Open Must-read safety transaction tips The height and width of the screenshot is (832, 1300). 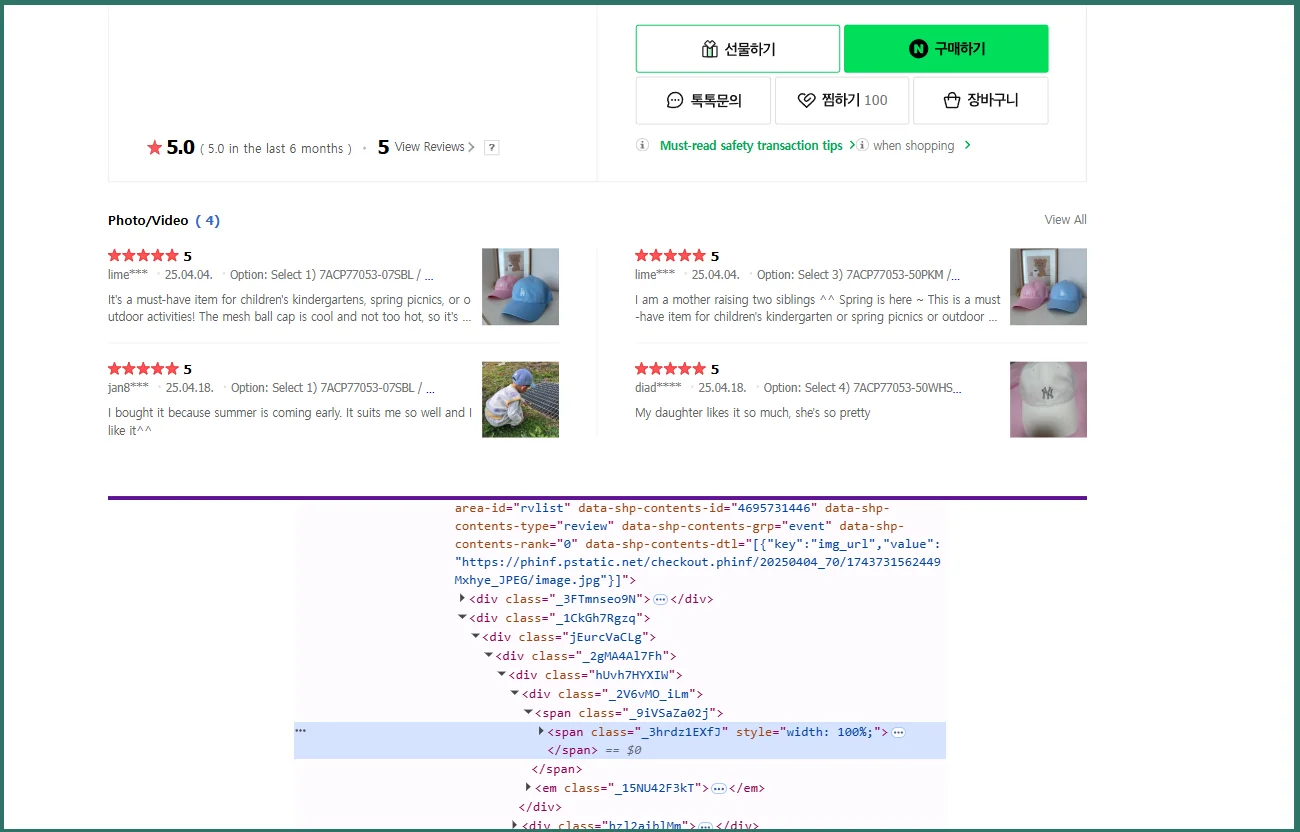tap(750, 145)
